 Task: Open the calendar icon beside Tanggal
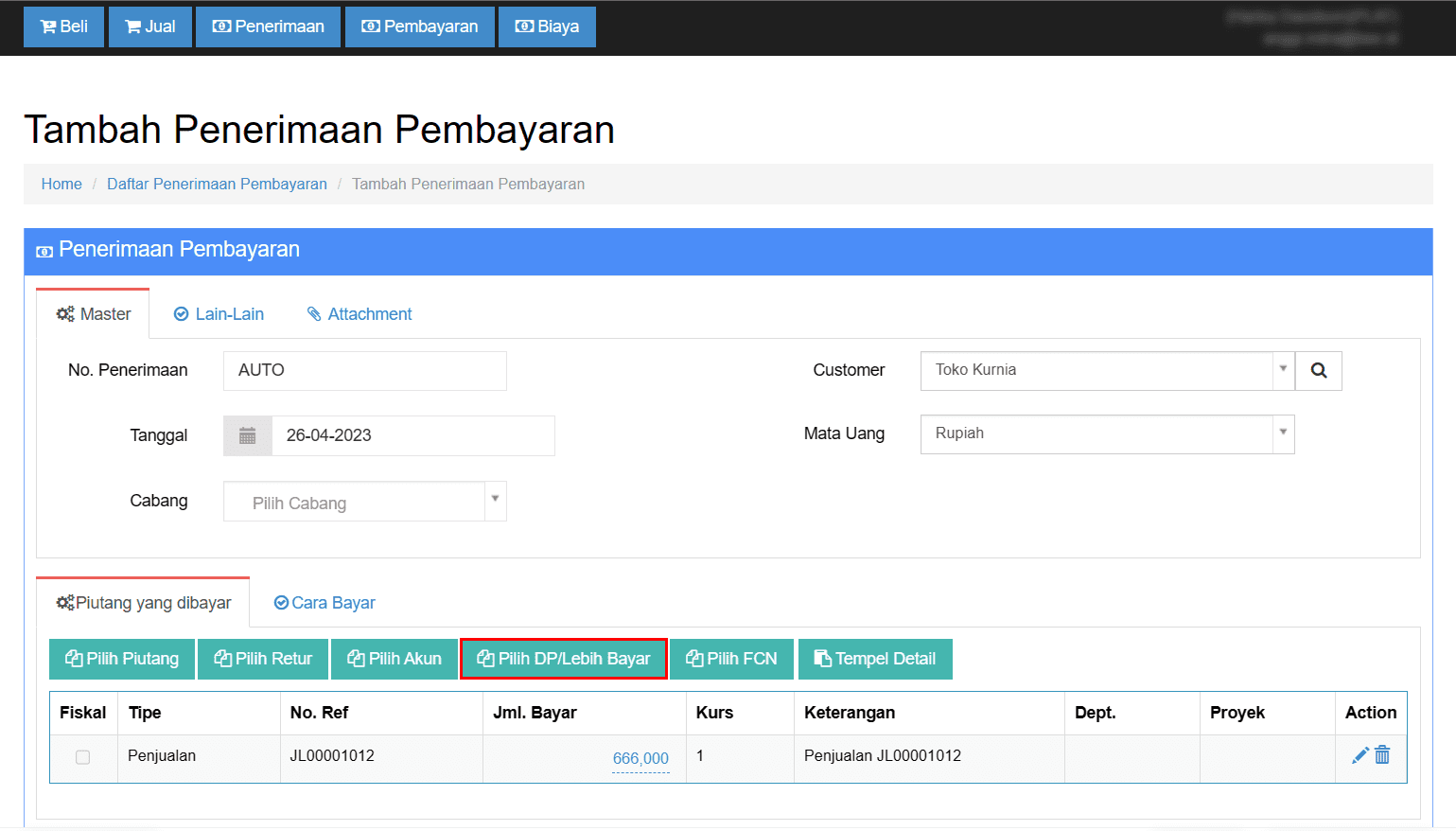248,435
